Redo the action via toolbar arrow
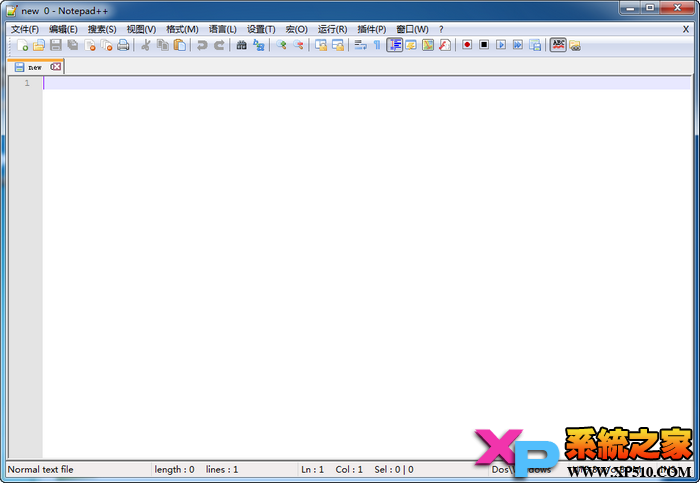The width and height of the screenshot is (700, 483). coord(219,45)
